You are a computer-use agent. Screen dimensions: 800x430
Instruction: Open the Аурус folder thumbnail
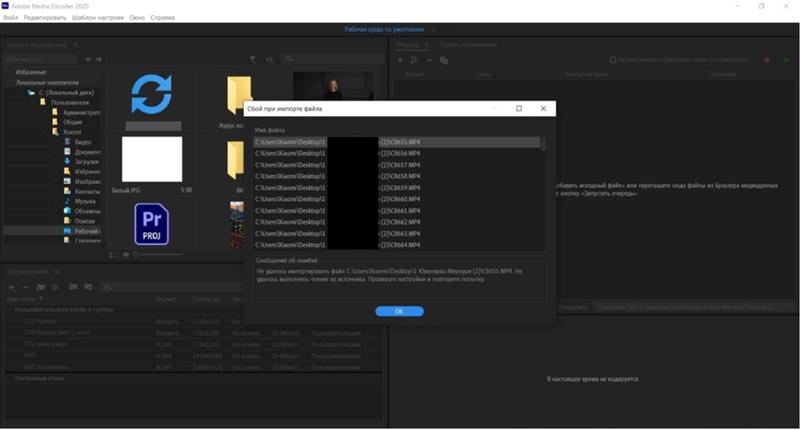coord(239,95)
